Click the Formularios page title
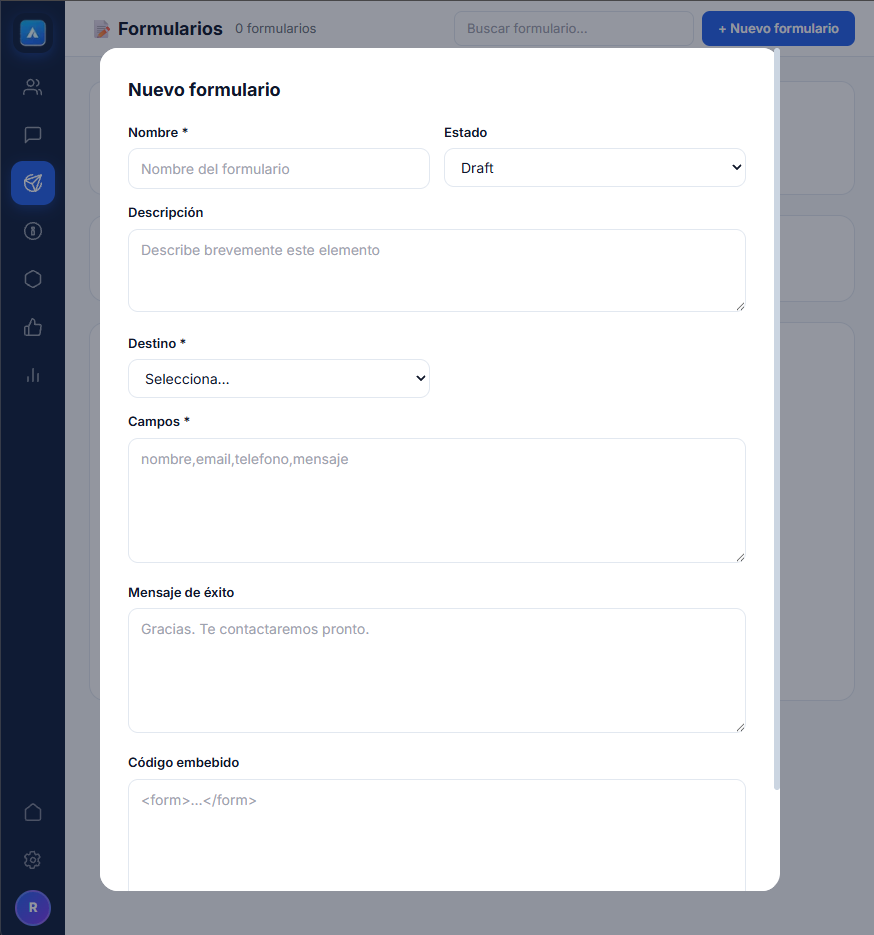Viewport: 874px width, 935px height. [170, 29]
